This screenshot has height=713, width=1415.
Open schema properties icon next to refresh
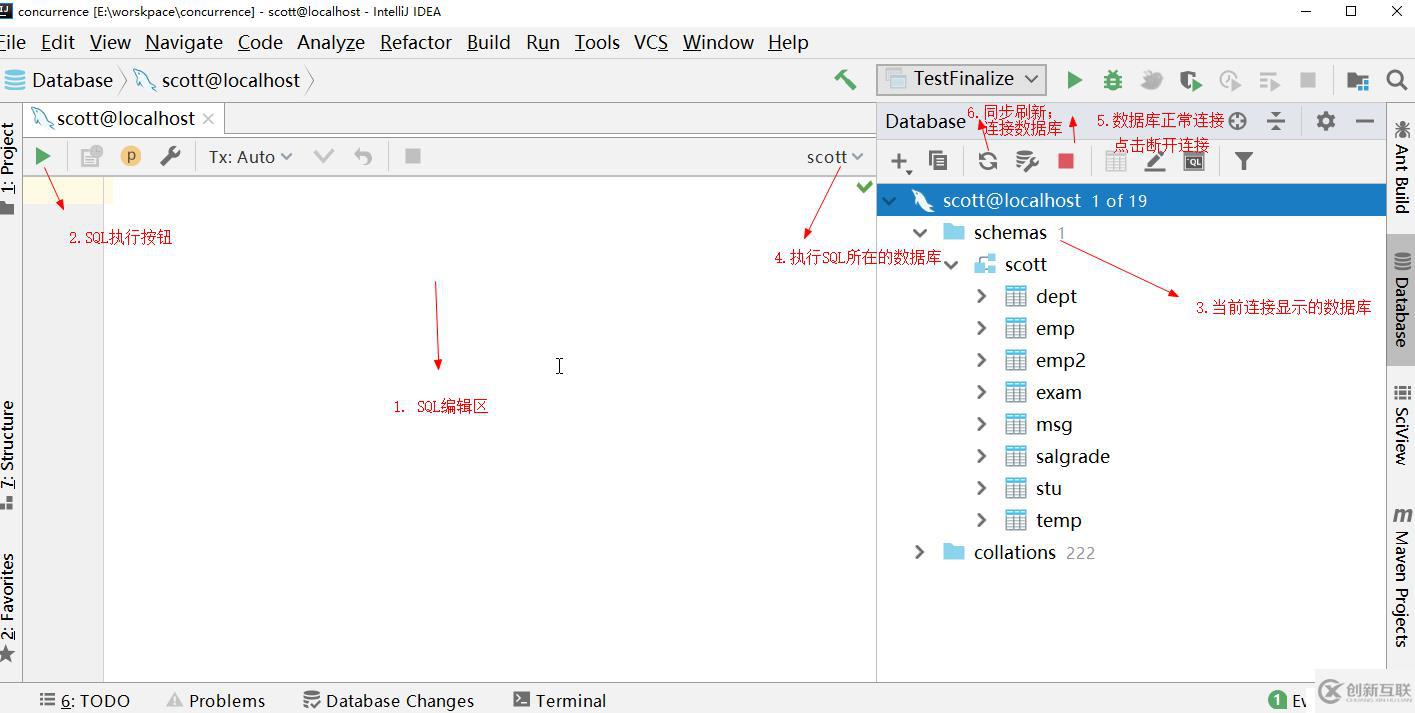(1027, 161)
